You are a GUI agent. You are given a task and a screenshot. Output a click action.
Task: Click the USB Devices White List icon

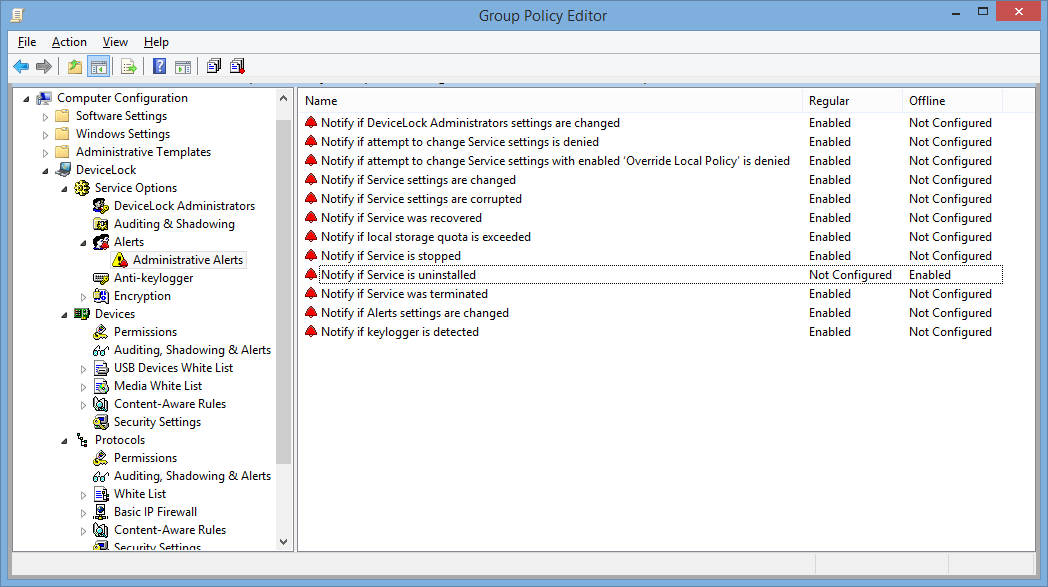[x=101, y=368]
